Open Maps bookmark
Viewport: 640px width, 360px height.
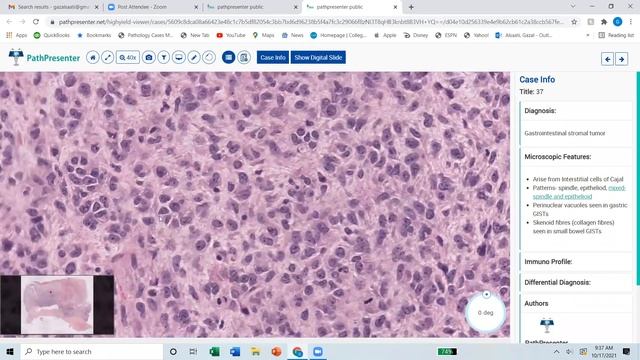click(263, 36)
